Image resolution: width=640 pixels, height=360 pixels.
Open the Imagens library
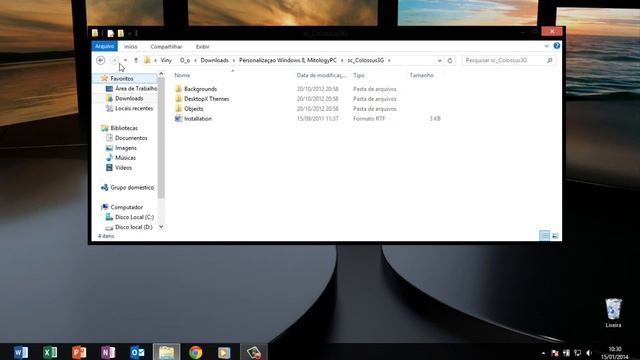coord(126,148)
